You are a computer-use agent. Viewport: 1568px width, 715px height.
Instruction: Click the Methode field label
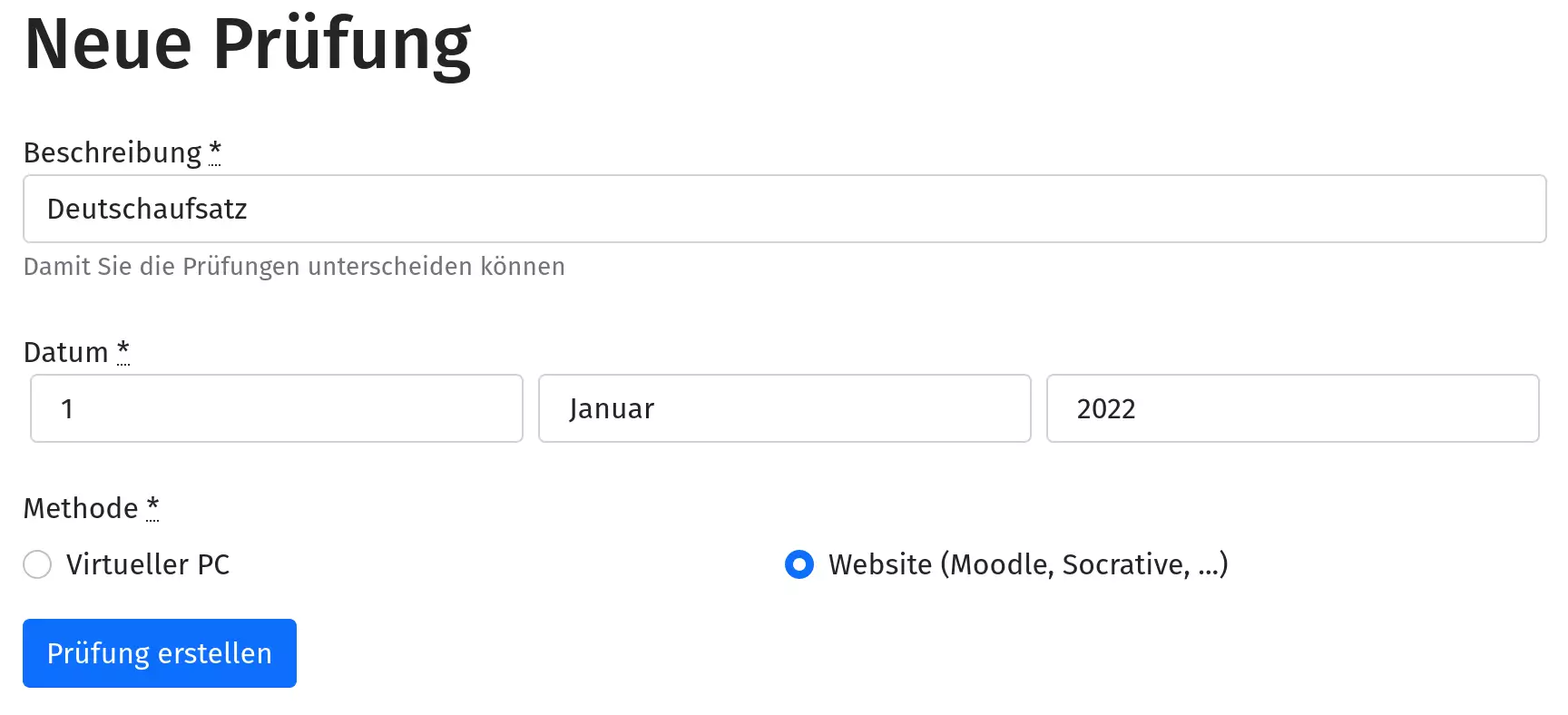[80, 508]
